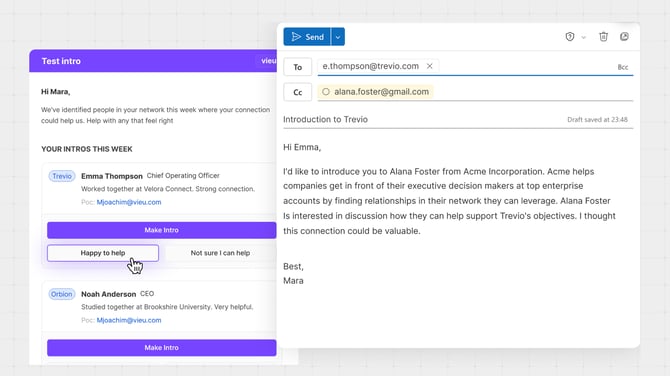Discard the draft with the trash icon
This screenshot has width=670, height=376.
(603, 37)
